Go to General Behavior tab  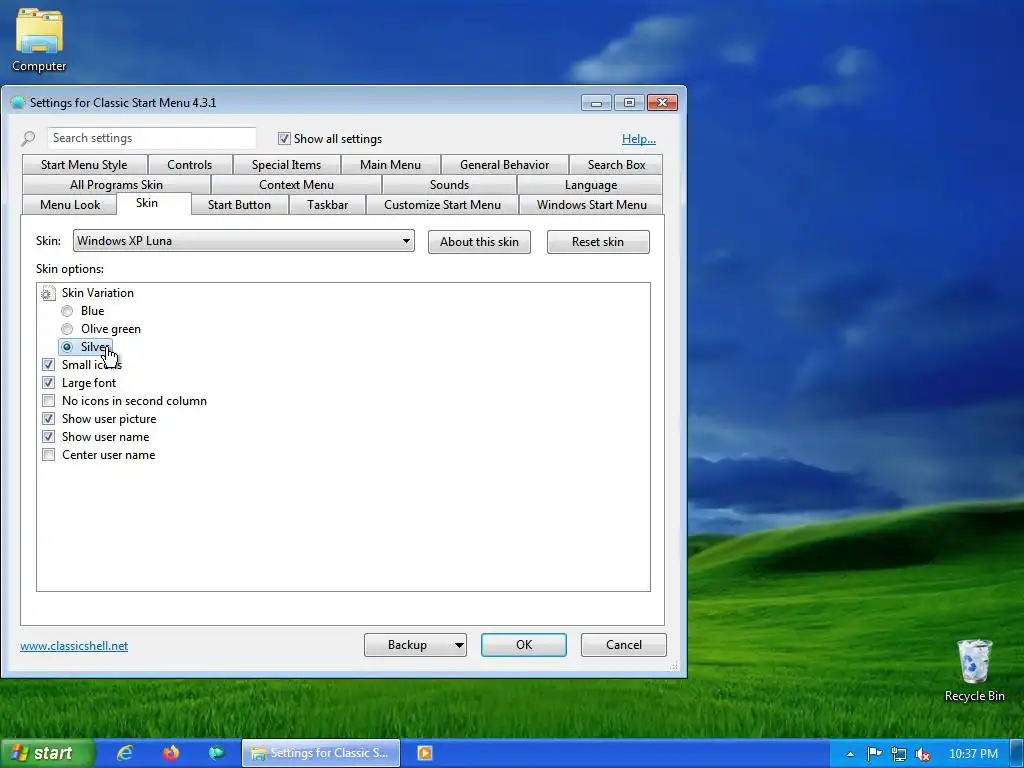pyautogui.click(x=504, y=165)
